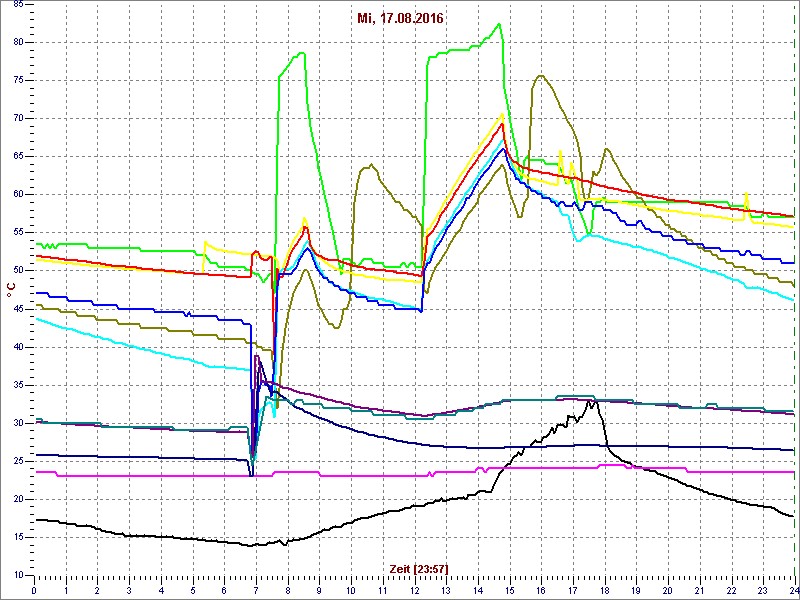
Task: Click hour 13 on the time axis
Action: tap(446, 588)
